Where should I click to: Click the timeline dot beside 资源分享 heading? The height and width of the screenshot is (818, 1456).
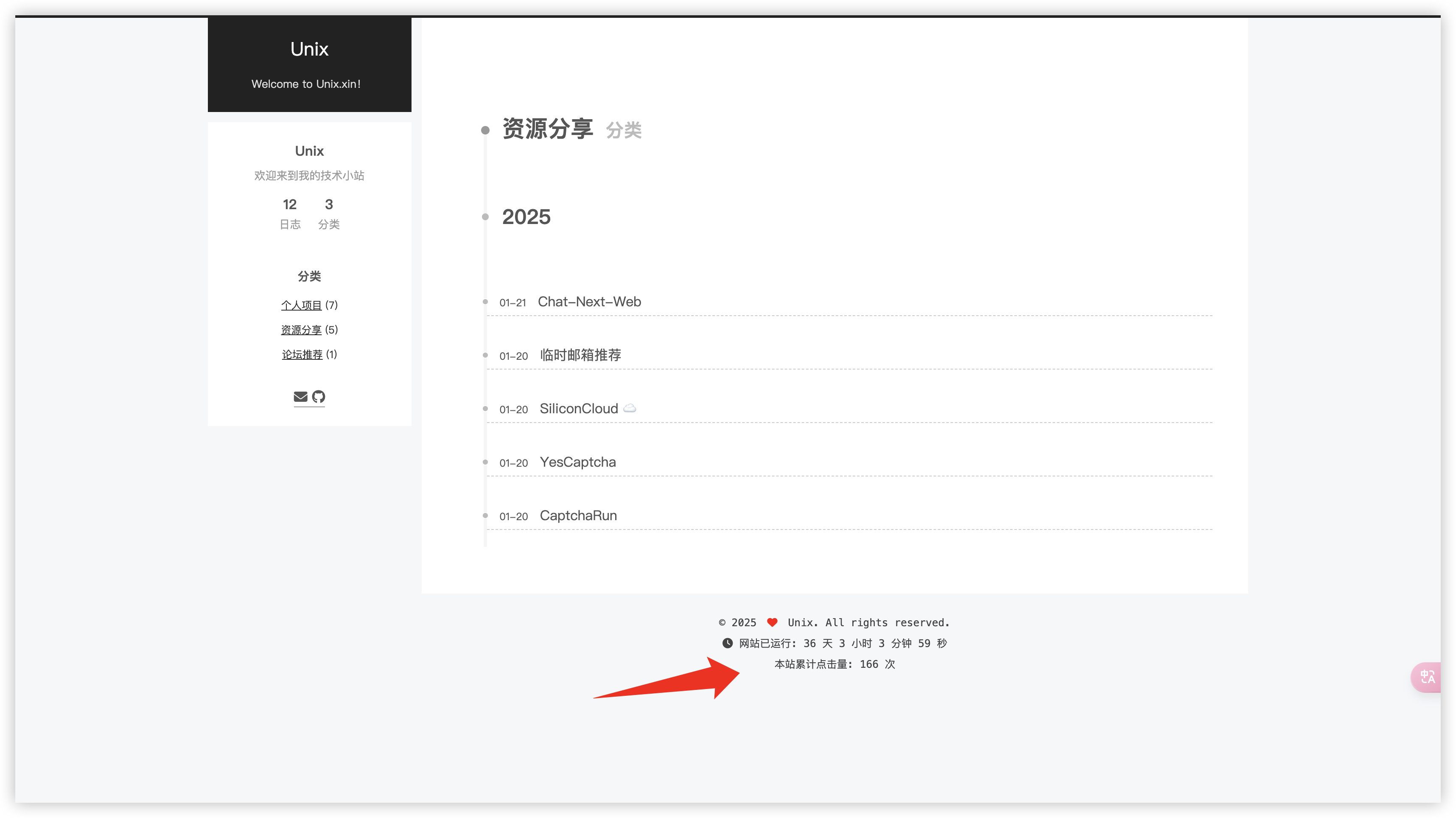pyautogui.click(x=485, y=131)
